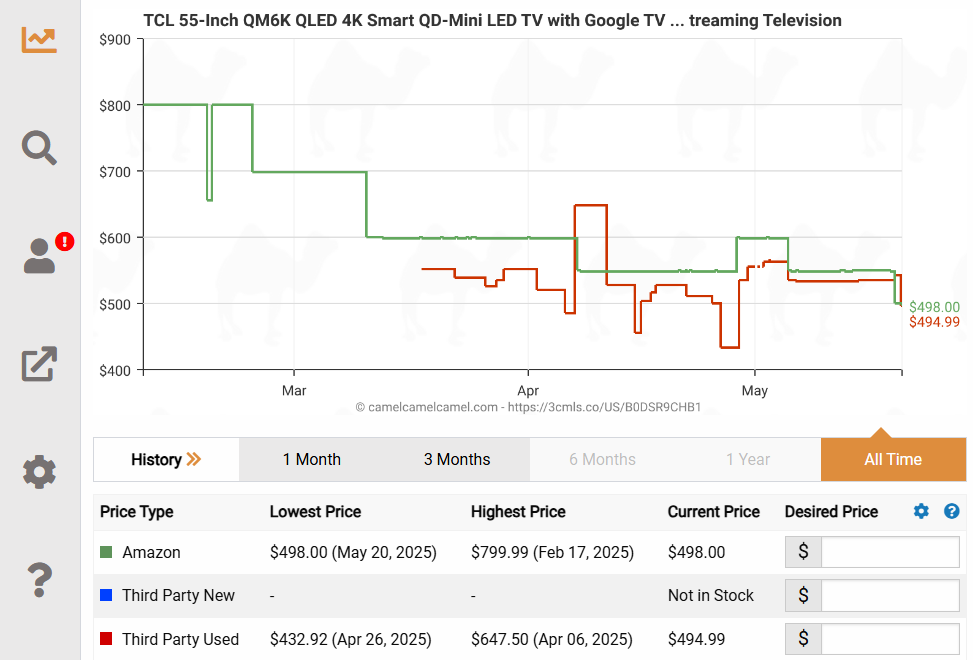The image size is (973, 660).
Task: Click the blue gear beside Desired Price
Action: 921,511
